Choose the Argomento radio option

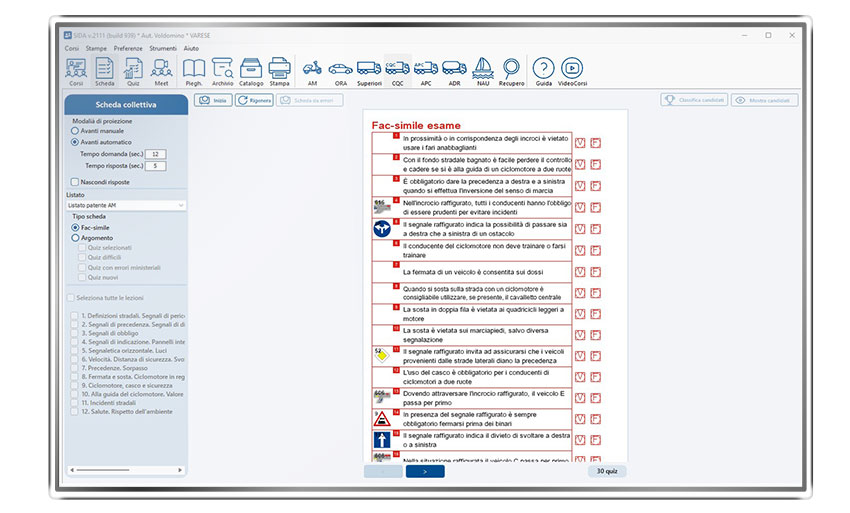(75, 238)
